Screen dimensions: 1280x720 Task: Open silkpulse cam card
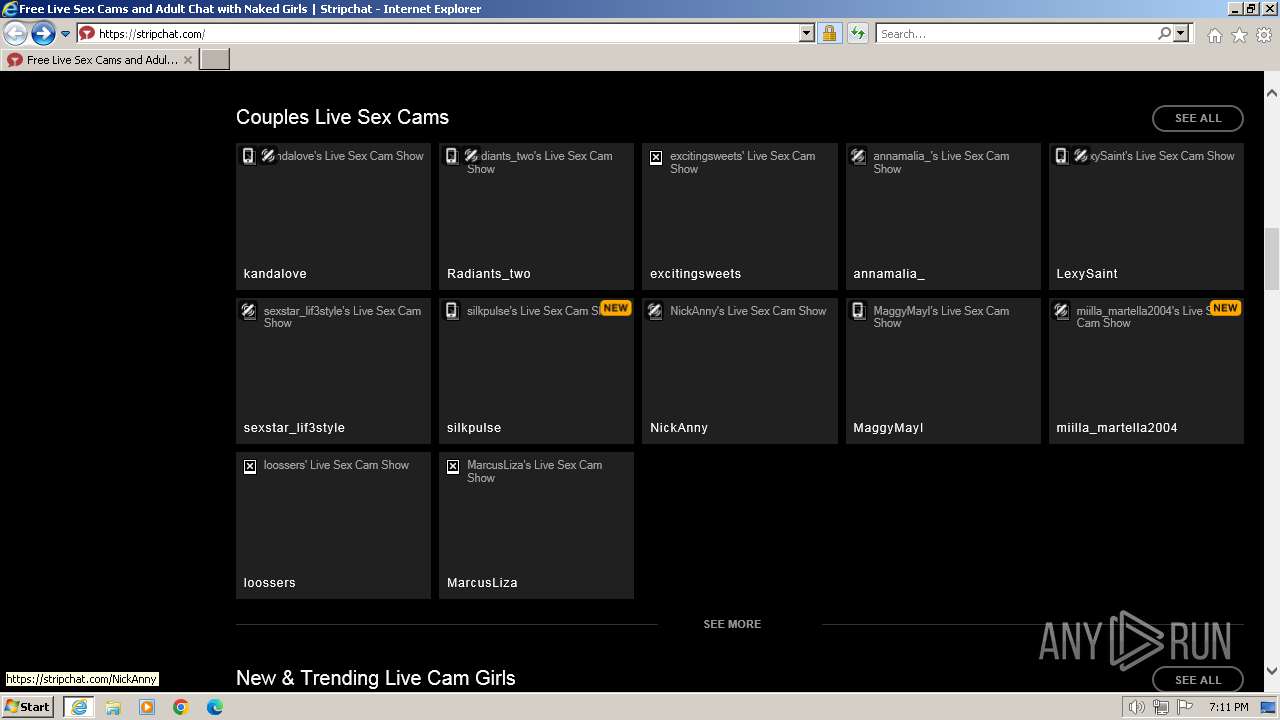click(536, 371)
